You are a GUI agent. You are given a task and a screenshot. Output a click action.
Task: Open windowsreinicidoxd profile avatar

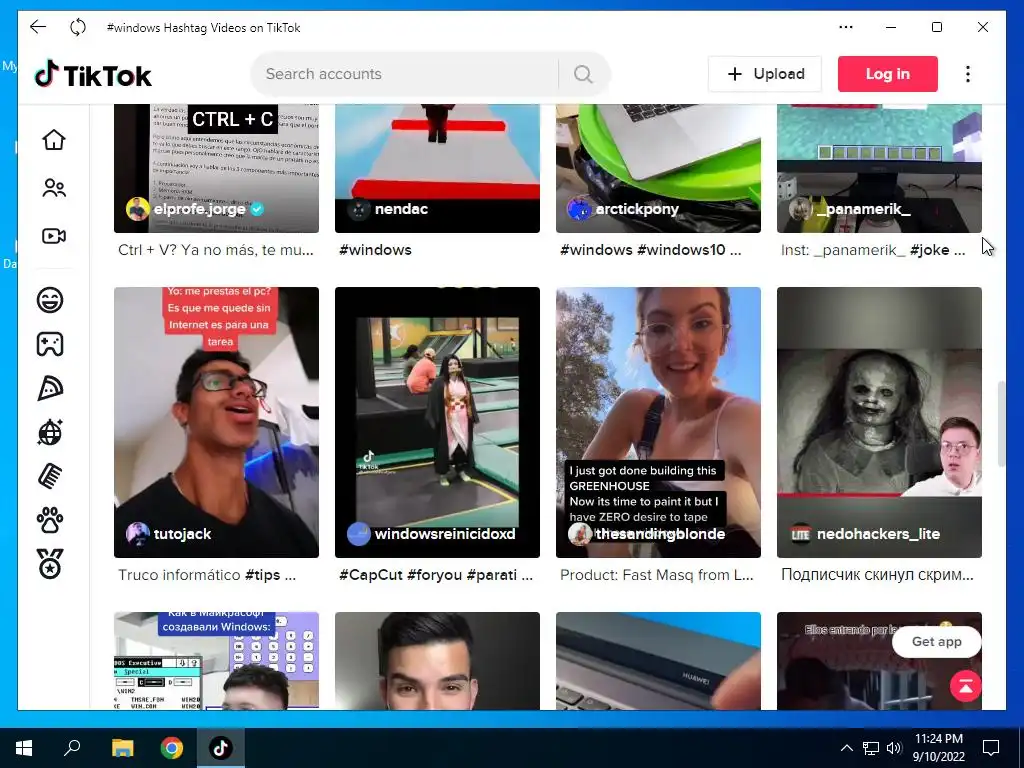coord(359,534)
